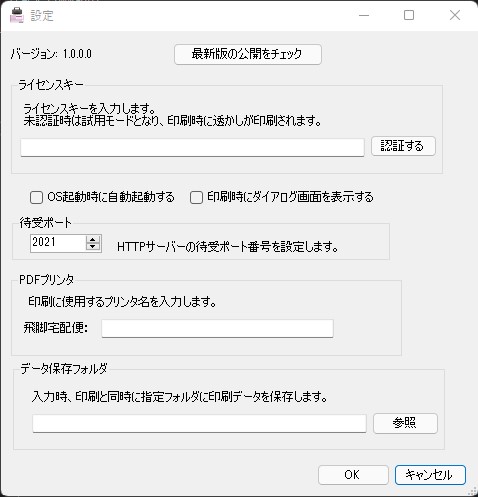This screenshot has height=497, width=478.
Task: Click the window resize grip in the corner
Action: pyautogui.click(x=473, y=491)
